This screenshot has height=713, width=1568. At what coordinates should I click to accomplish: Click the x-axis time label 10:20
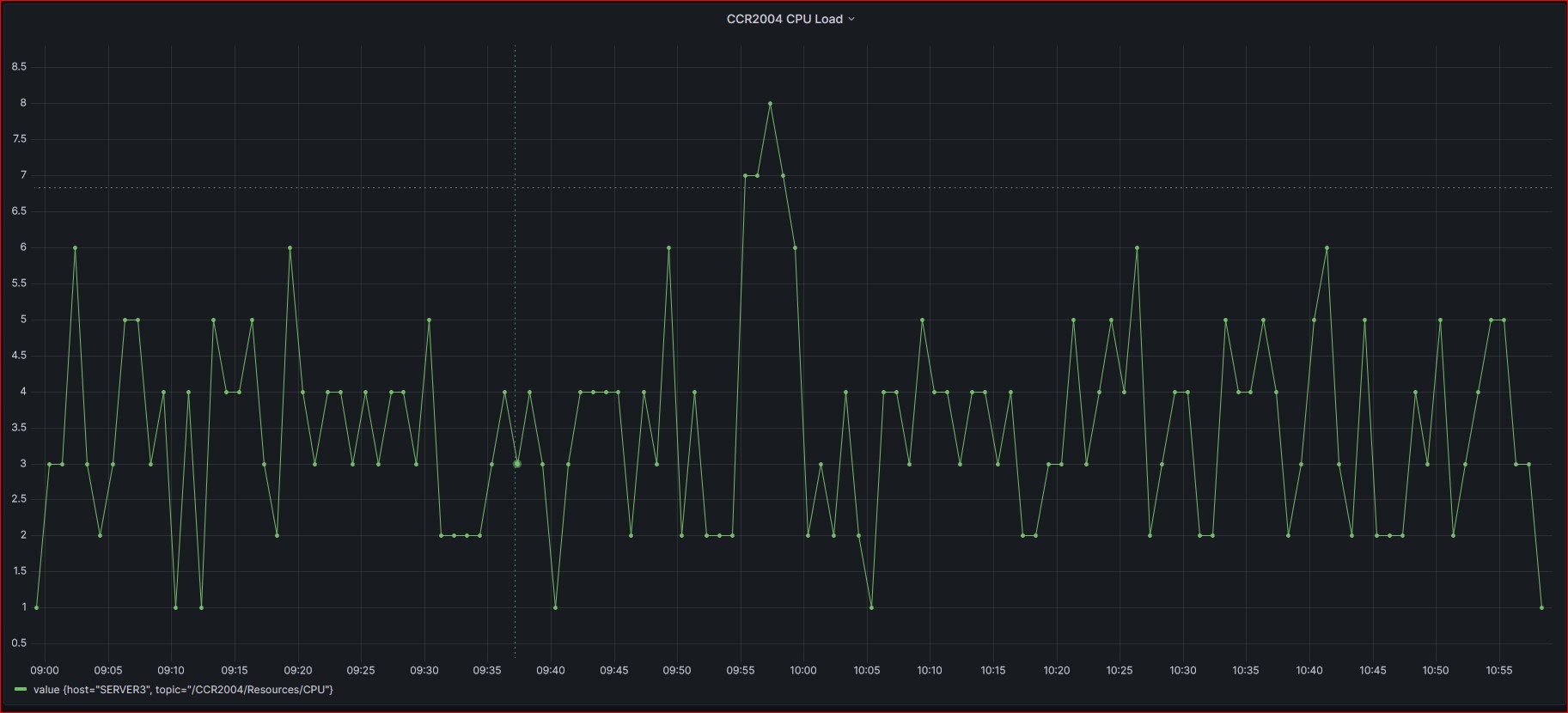tap(1057, 670)
